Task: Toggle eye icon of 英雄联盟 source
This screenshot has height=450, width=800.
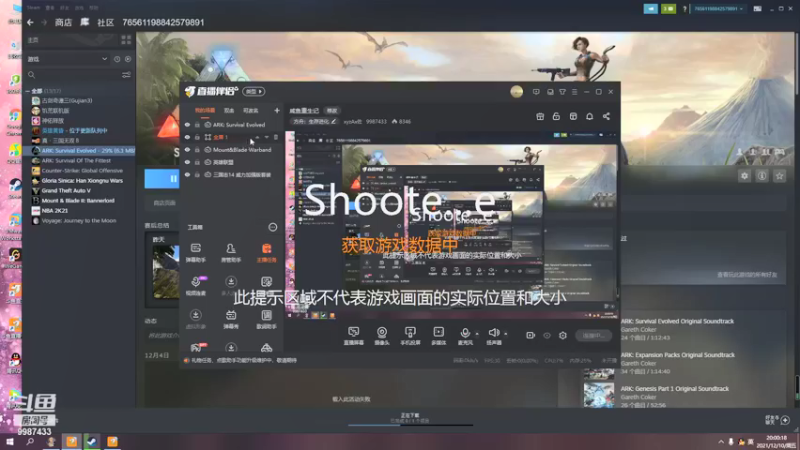Action: click(x=187, y=162)
